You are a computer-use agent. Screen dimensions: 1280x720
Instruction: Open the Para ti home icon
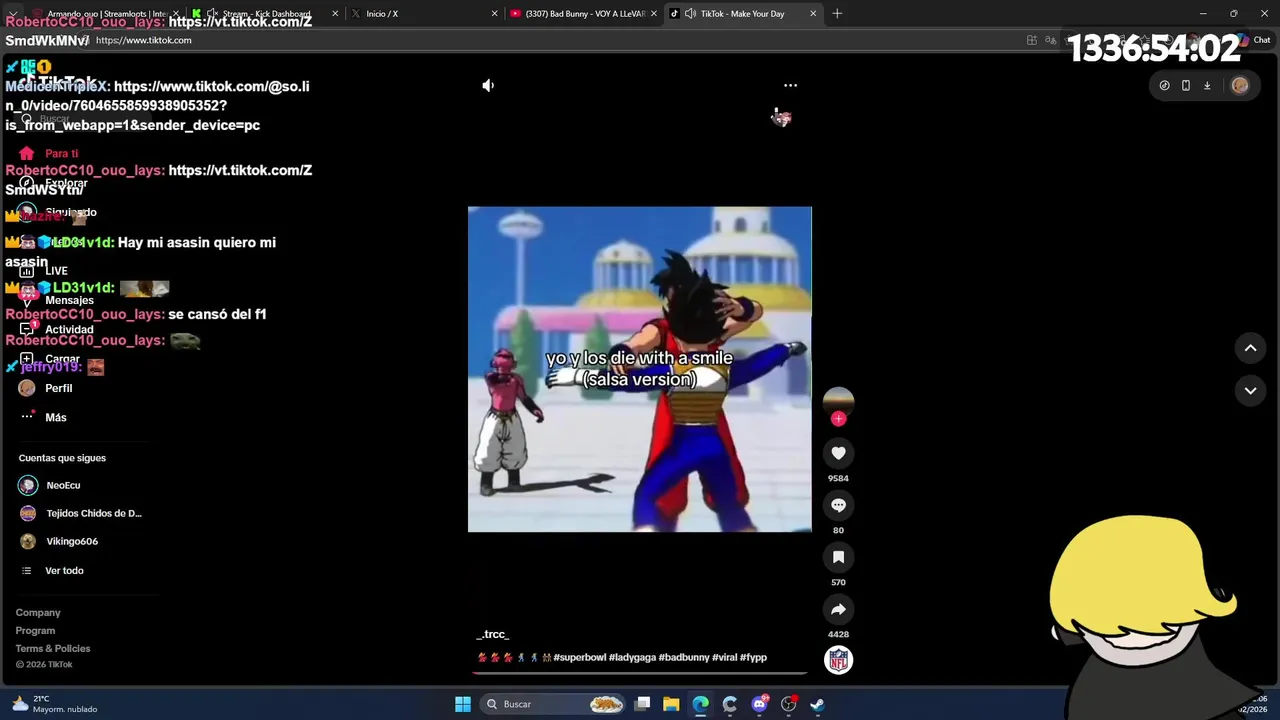(27, 154)
